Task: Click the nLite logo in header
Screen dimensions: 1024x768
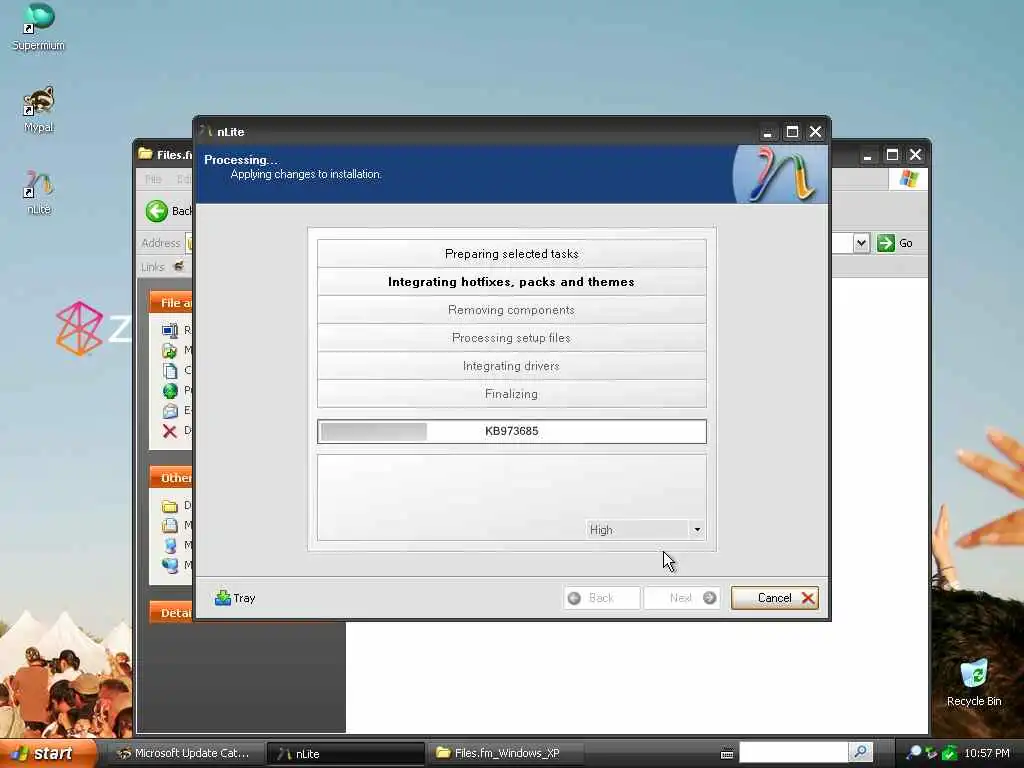Action: click(780, 174)
